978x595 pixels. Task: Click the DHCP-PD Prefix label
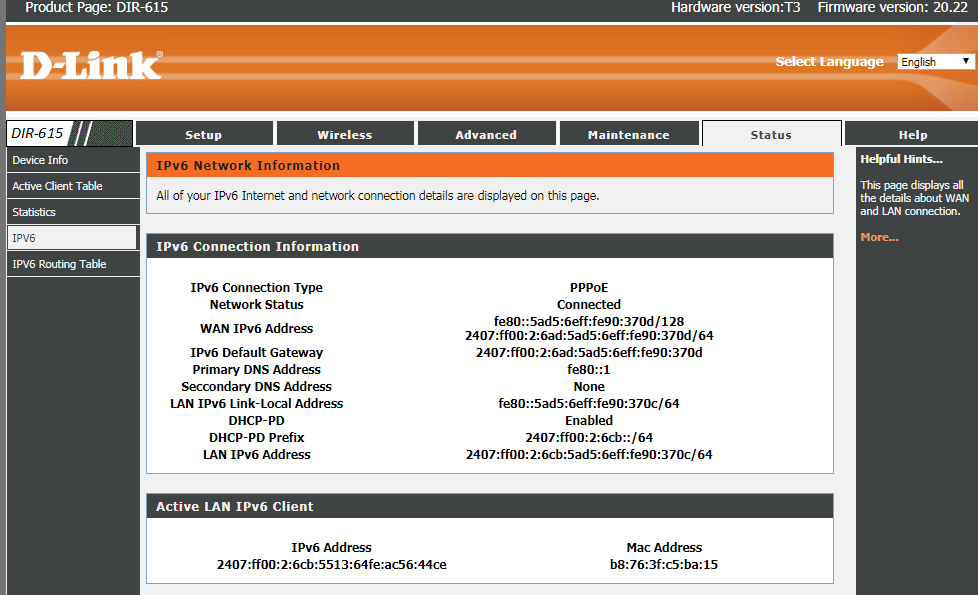(256, 437)
